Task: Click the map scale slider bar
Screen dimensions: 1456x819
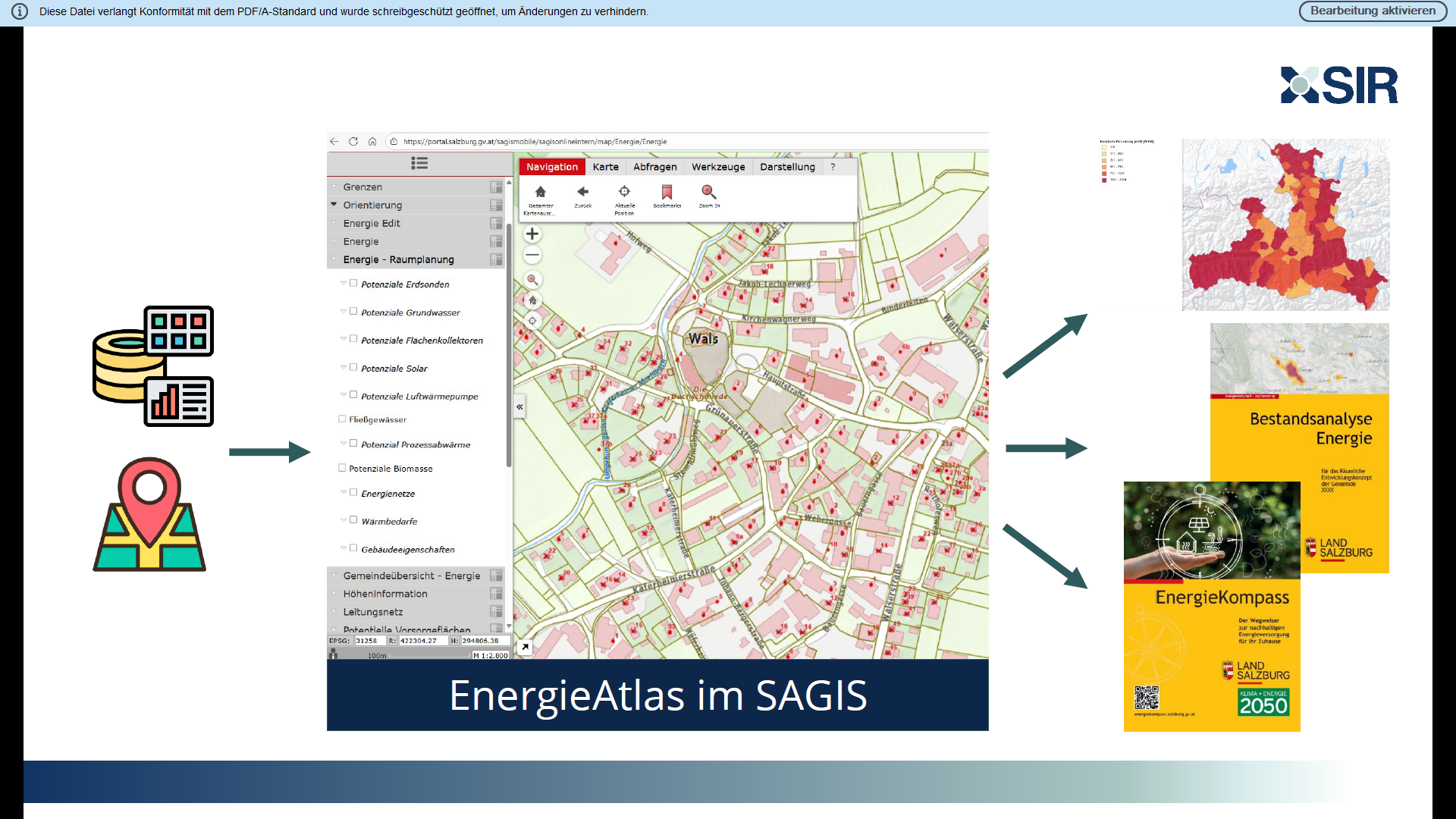Action: tap(428, 654)
